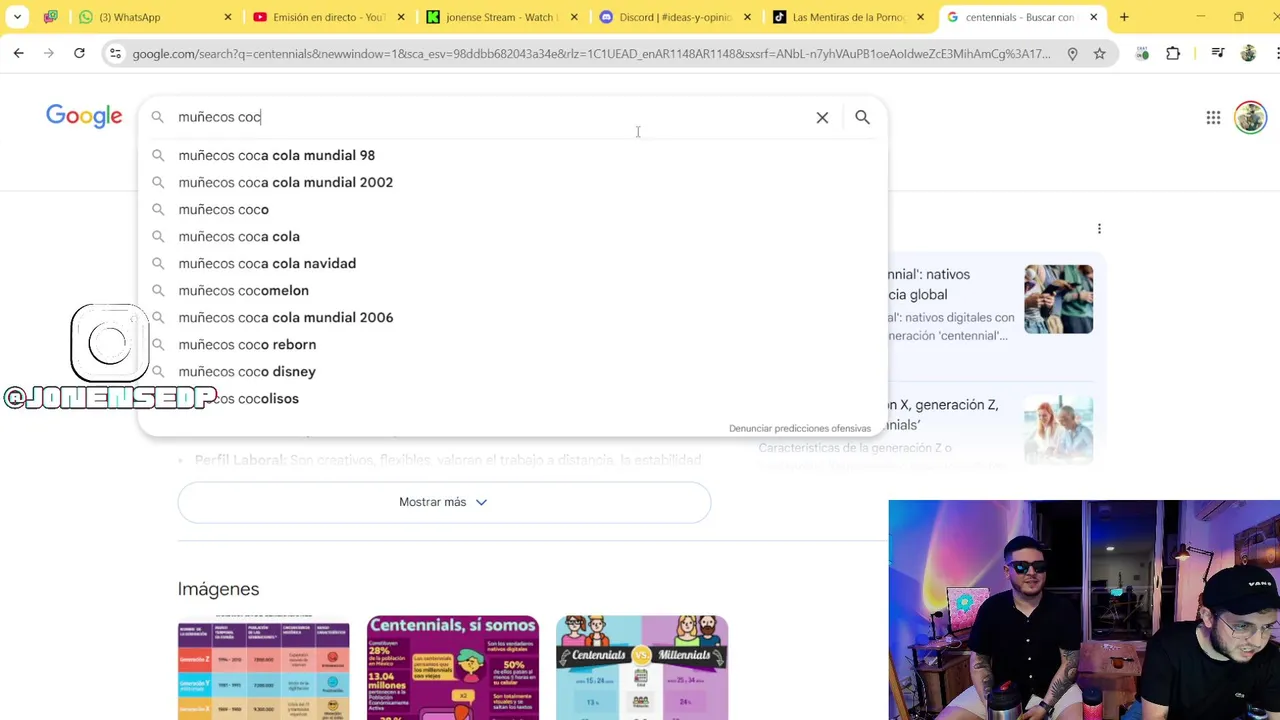
Task: Click the Google logo
Action: click(x=84, y=117)
